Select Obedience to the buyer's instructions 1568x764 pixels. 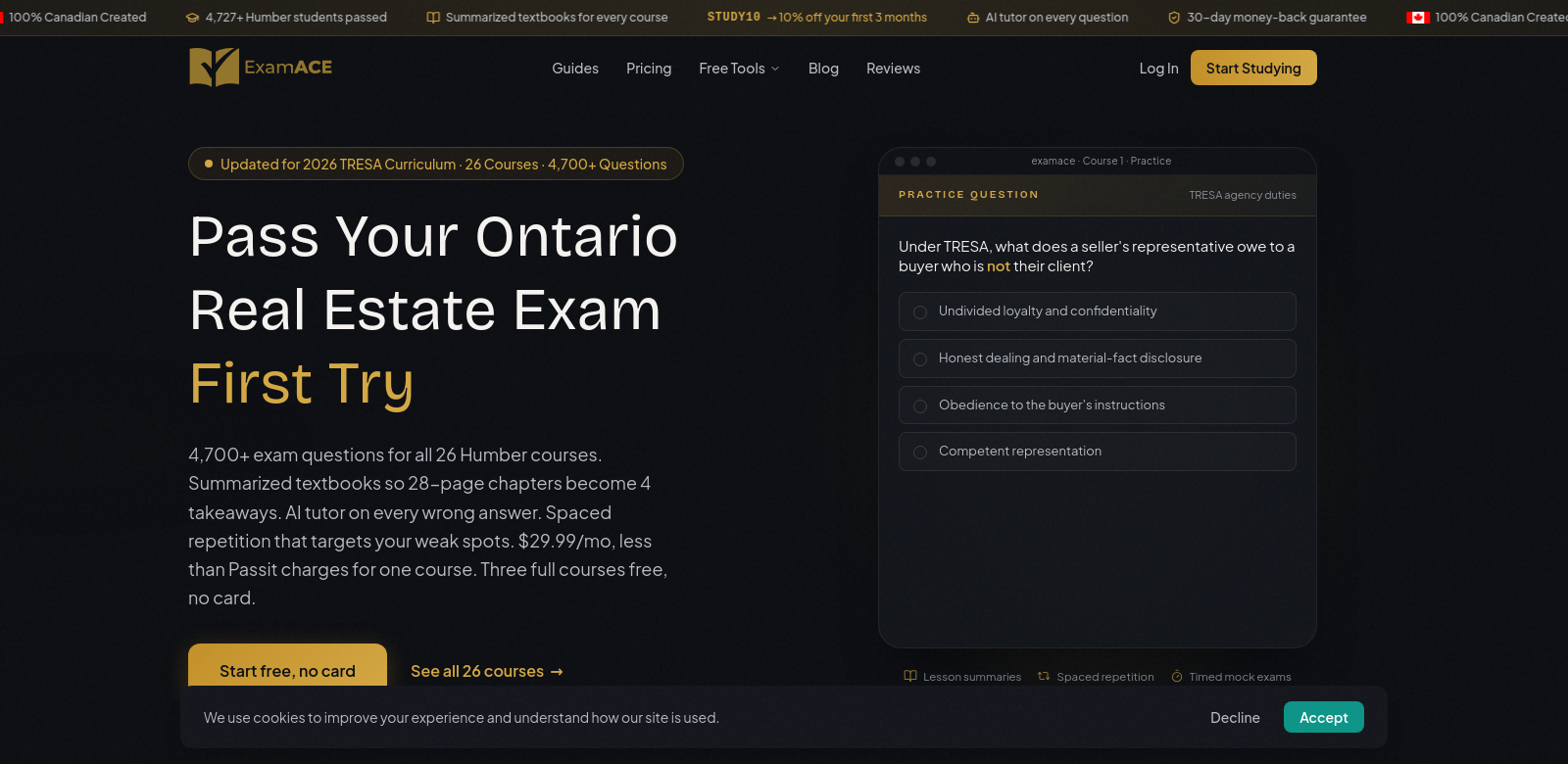tap(1097, 405)
